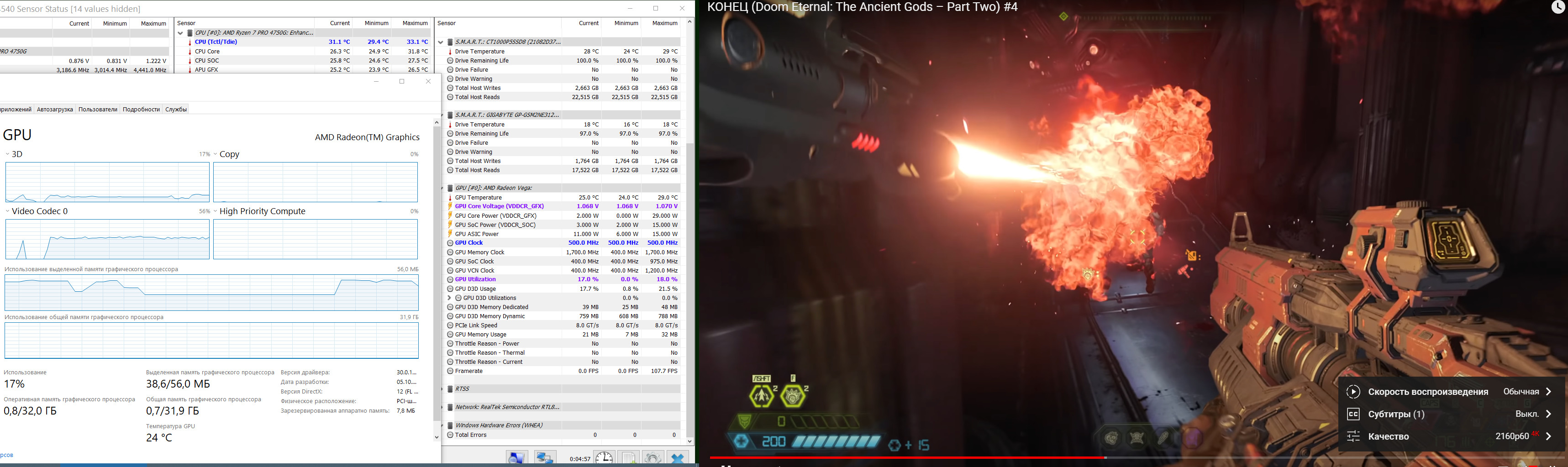Screen dimensions: 1568x467
Task: Select the Framerate maximum value 107.7 FPS
Action: 664,371
